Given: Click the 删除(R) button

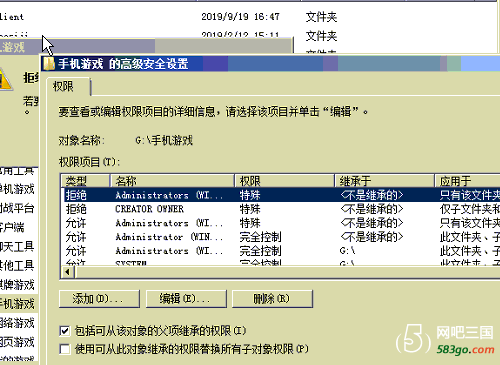Looking at the screenshot, I should (272, 299).
